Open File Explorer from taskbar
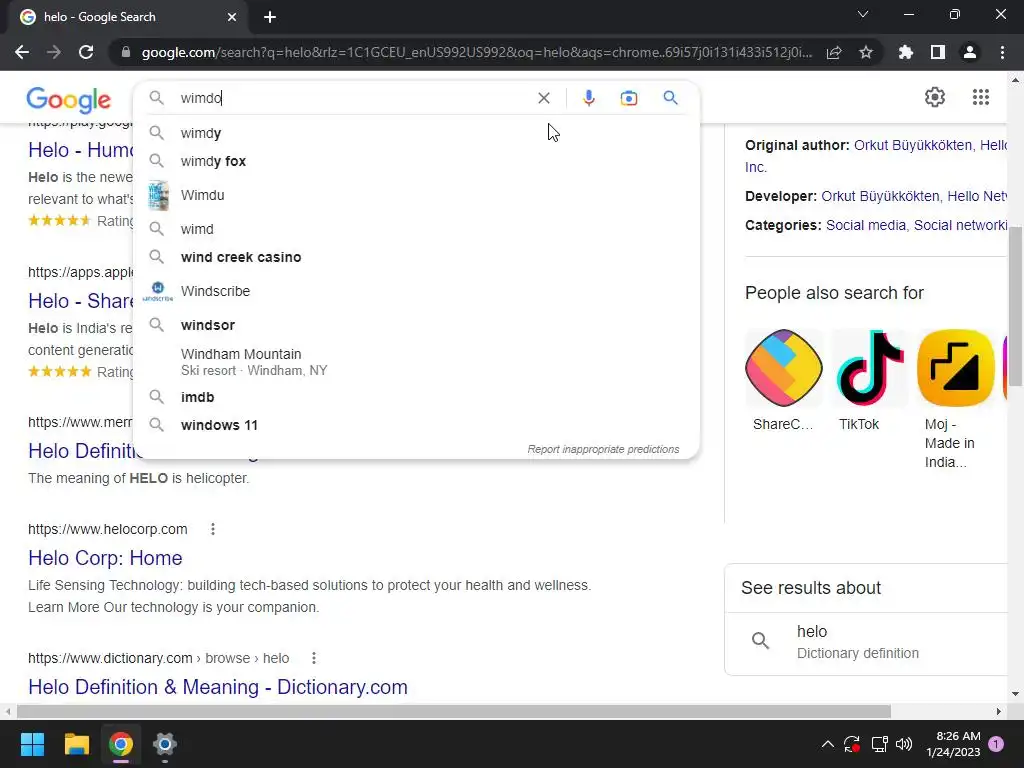This screenshot has height=768, width=1024. [76, 744]
